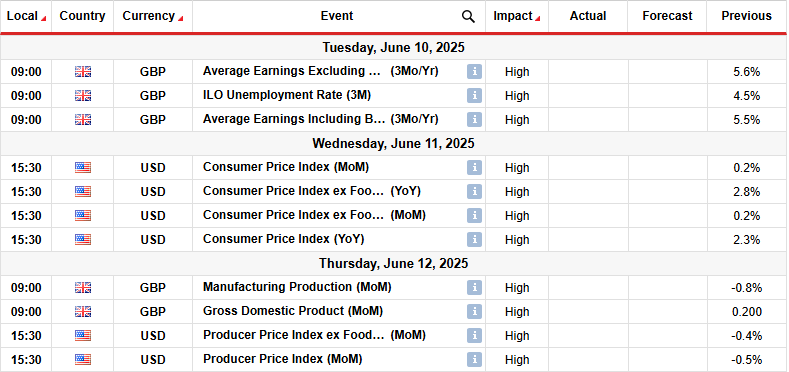Click UK flag in Average Earnings Including row
The height and width of the screenshot is (372, 789).
click(x=83, y=120)
